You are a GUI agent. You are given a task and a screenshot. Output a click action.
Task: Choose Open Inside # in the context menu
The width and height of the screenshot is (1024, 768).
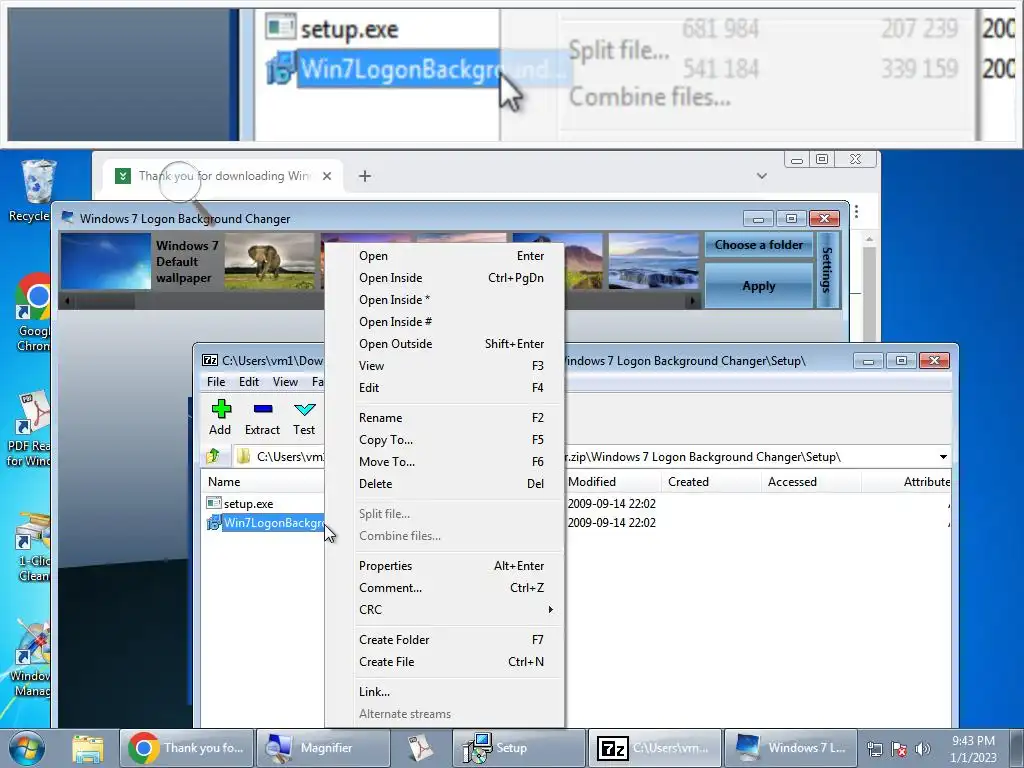pyautogui.click(x=445, y=322)
